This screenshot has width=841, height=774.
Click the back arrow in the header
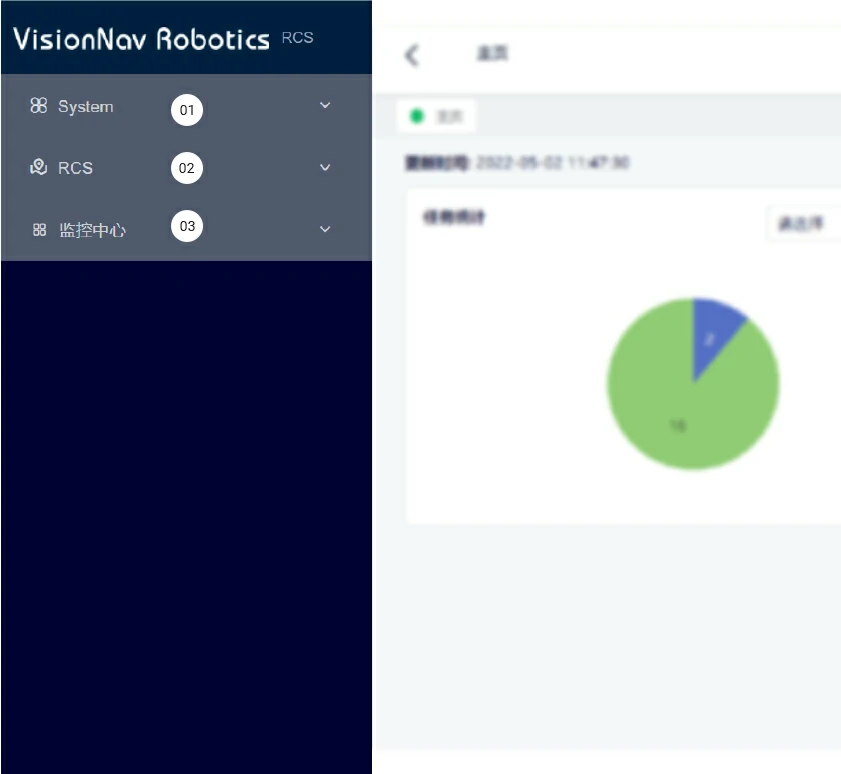(412, 55)
